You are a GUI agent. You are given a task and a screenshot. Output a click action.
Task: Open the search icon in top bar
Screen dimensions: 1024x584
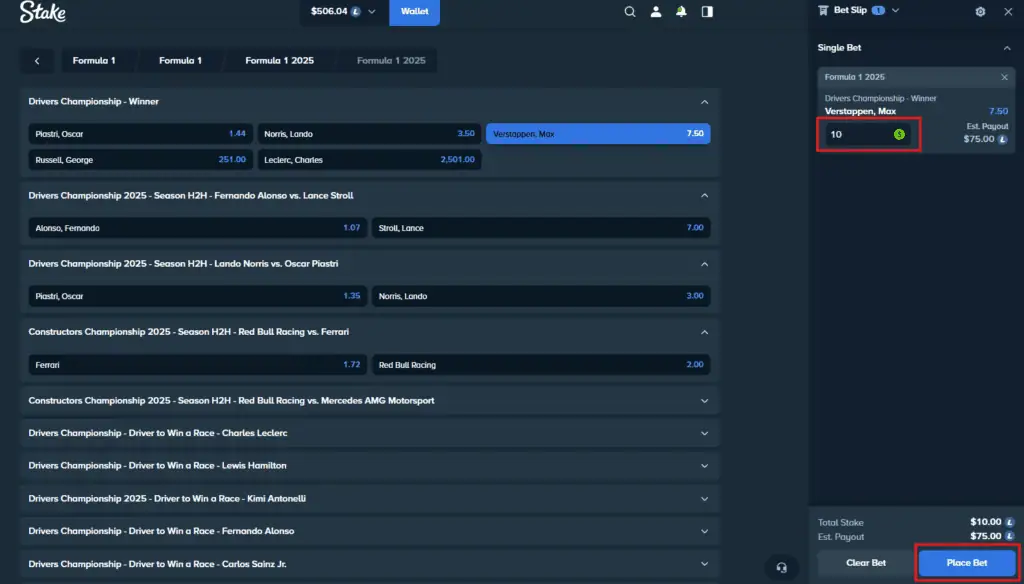coord(630,12)
